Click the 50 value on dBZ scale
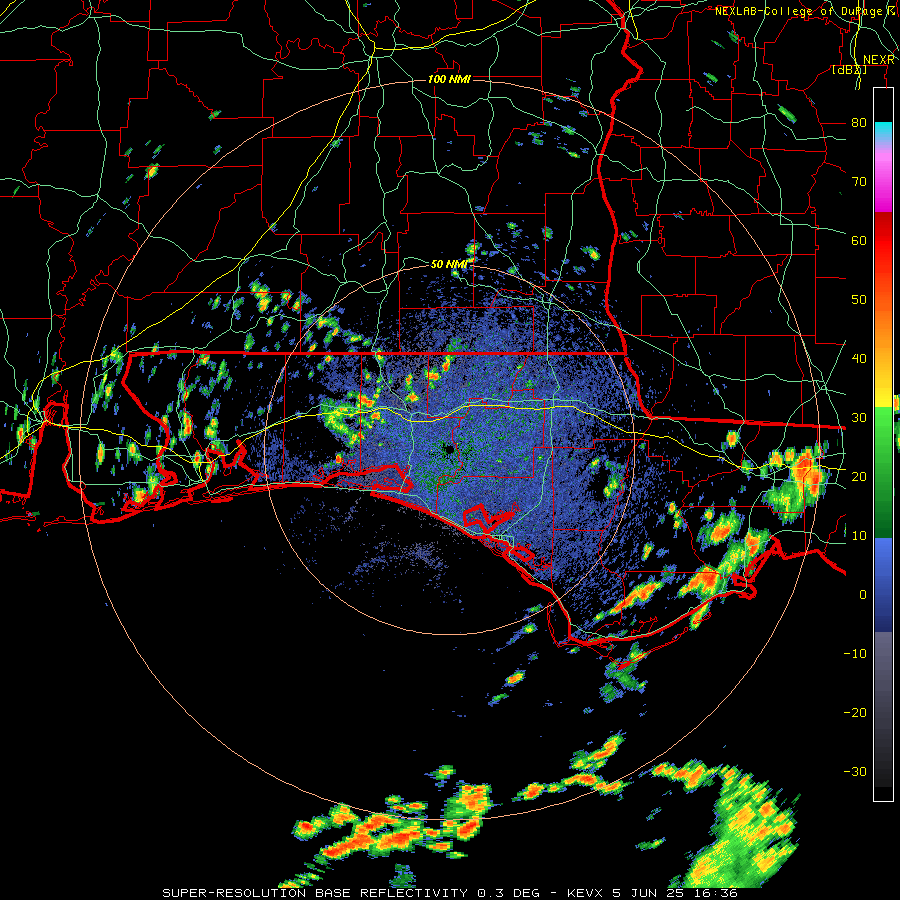The height and width of the screenshot is (900, 900). tap(859, 300)
